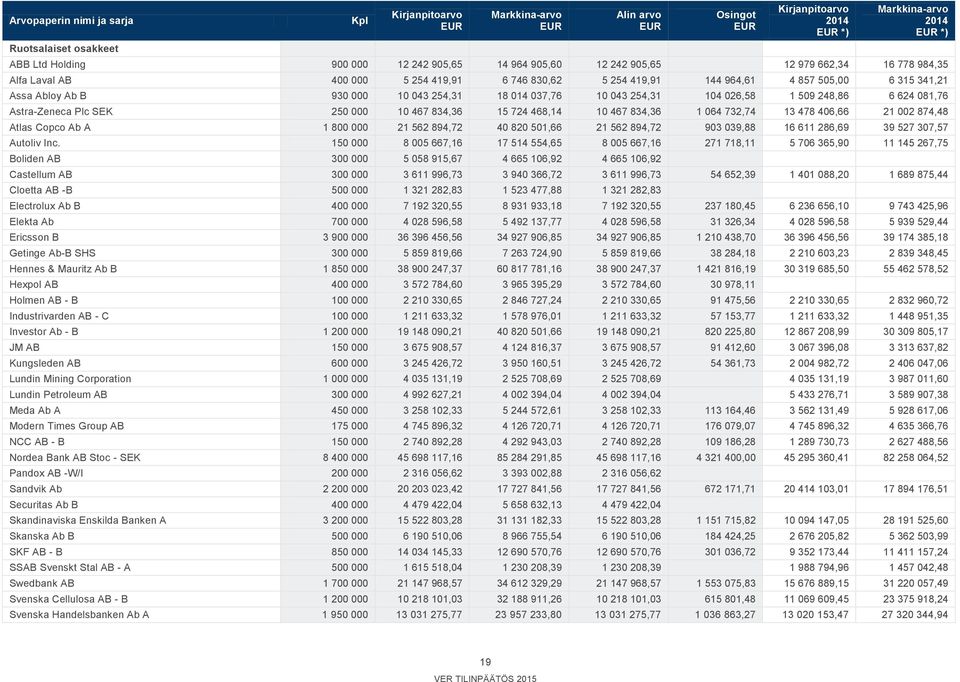Select the 'Skanska Ab B' row name
Image resolution: width=960 pixels, height=682 pixels.
42,536
